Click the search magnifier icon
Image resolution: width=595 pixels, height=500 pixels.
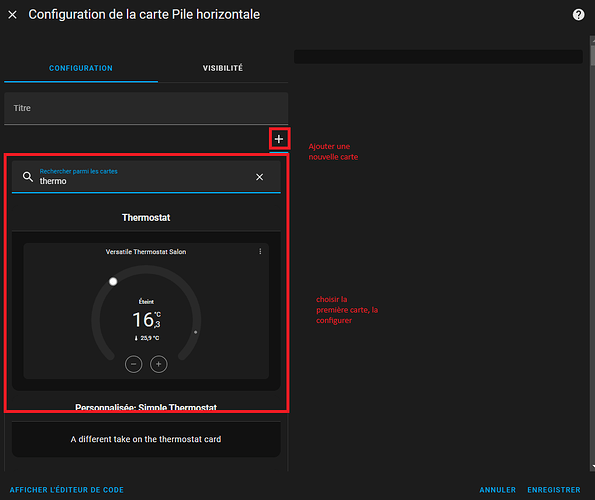pyautogui.click(x=28, y=177)
